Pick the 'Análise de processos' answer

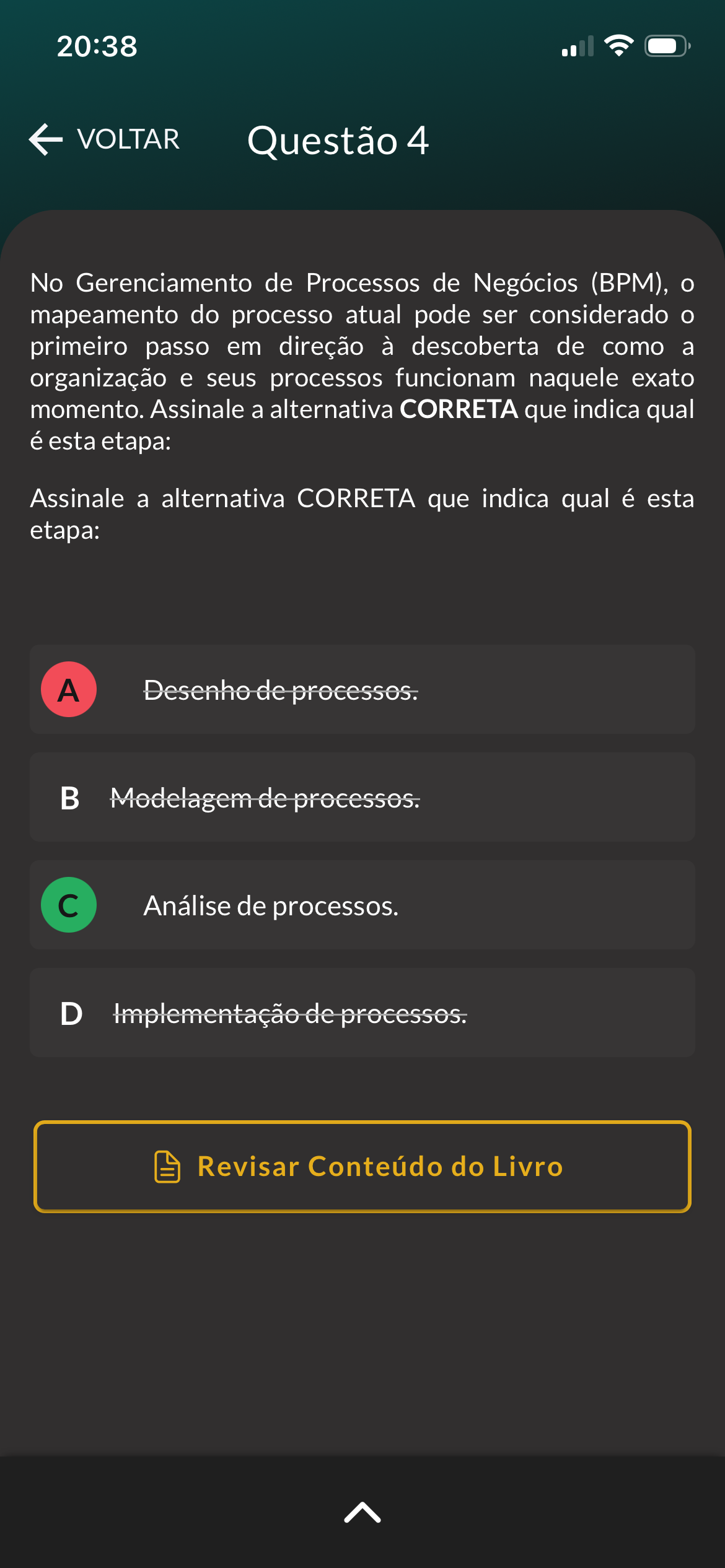pos(271,906)
